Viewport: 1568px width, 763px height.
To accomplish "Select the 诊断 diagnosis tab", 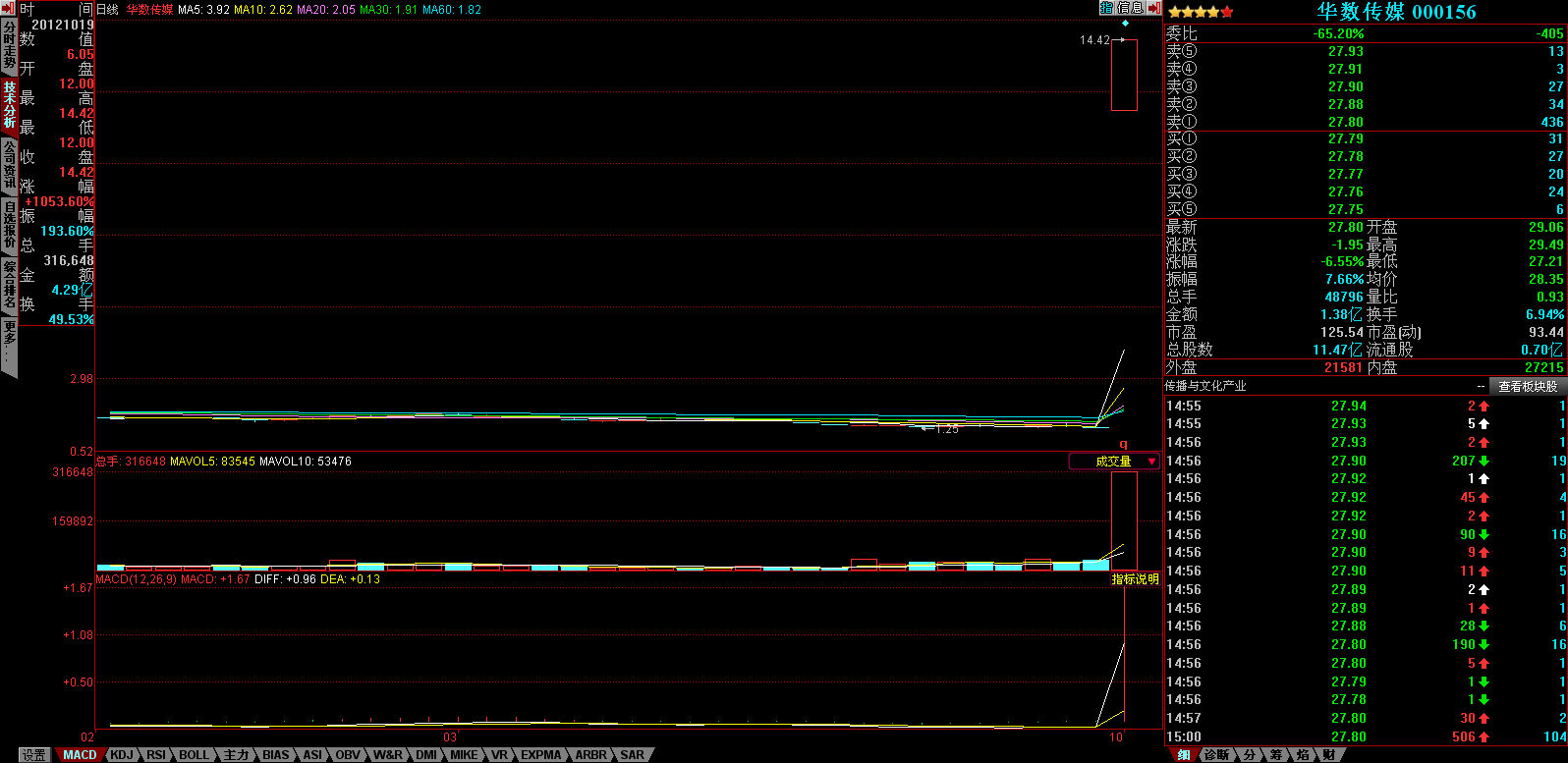I will point(1216,755).
